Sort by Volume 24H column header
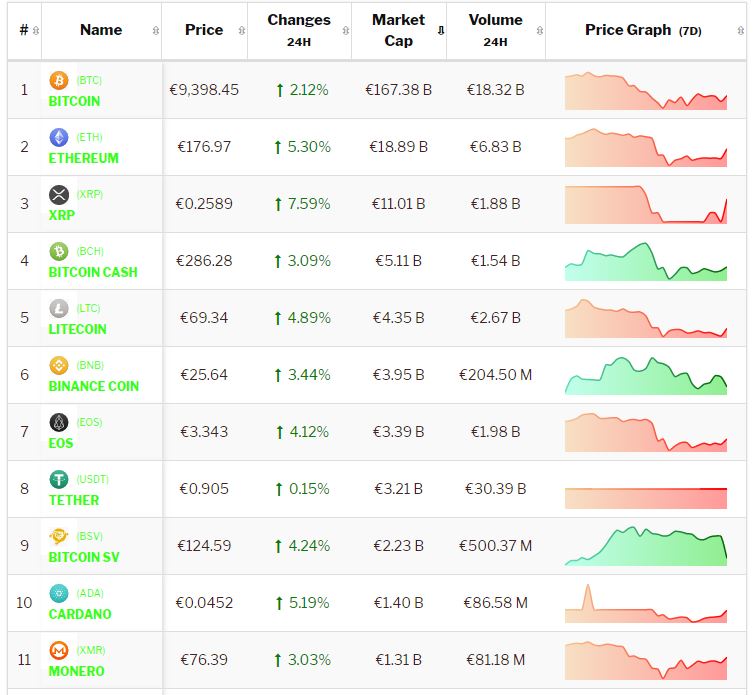The height and width of the screenshot is (695, 754). click(x=495, y=30)
